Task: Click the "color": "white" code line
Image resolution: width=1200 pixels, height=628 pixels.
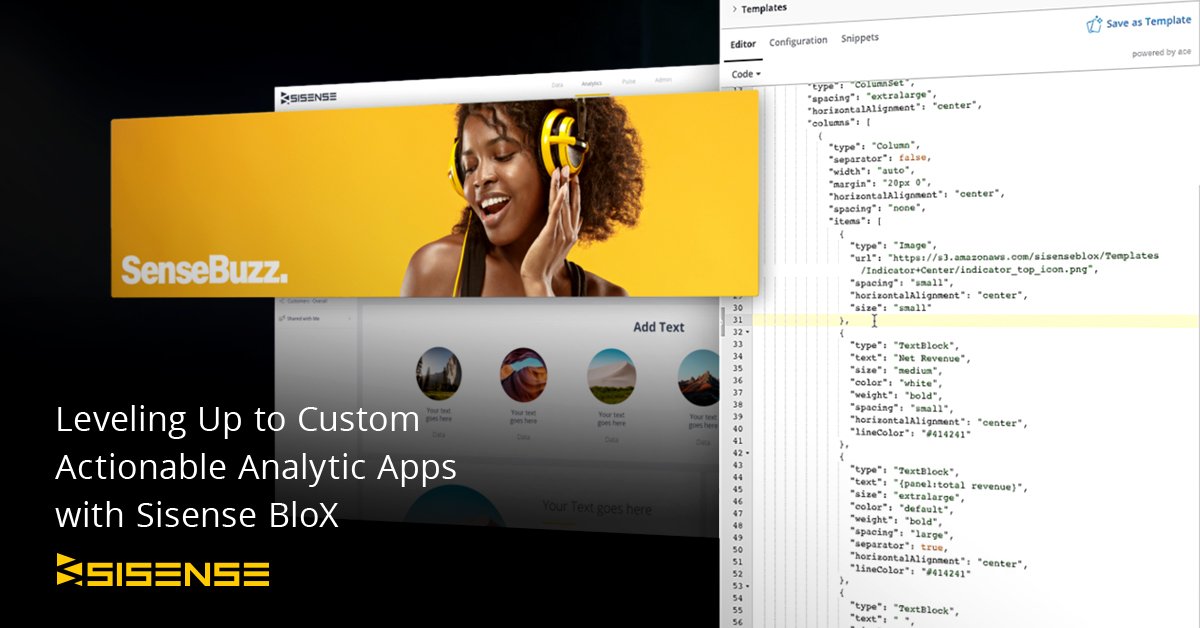Action: 897,382
